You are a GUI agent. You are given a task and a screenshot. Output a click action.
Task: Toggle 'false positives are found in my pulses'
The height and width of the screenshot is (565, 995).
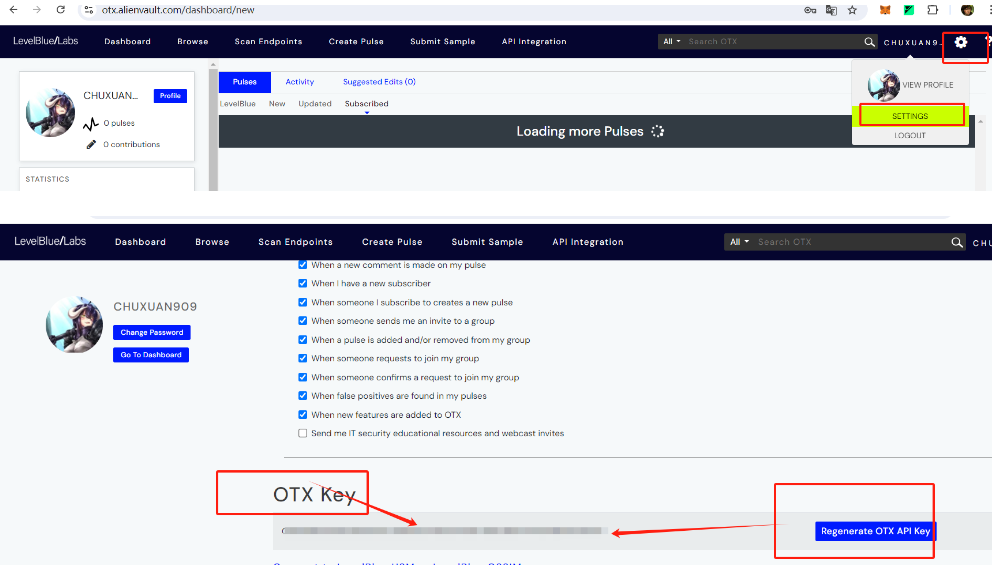click(303, 396)
